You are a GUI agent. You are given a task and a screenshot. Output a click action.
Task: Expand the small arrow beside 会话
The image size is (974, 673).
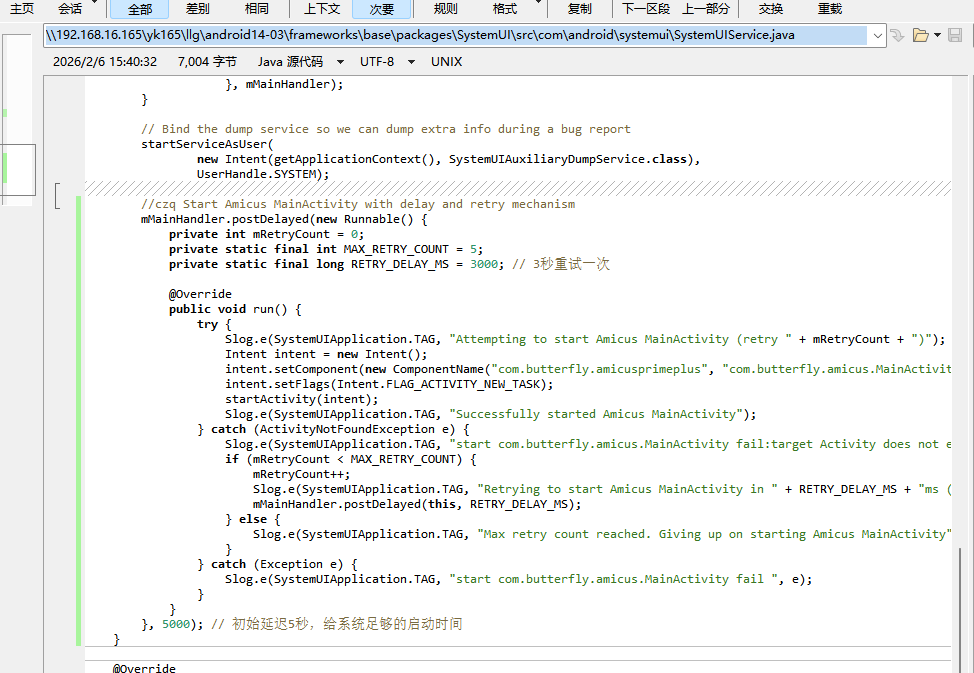(x=94, y=3)
